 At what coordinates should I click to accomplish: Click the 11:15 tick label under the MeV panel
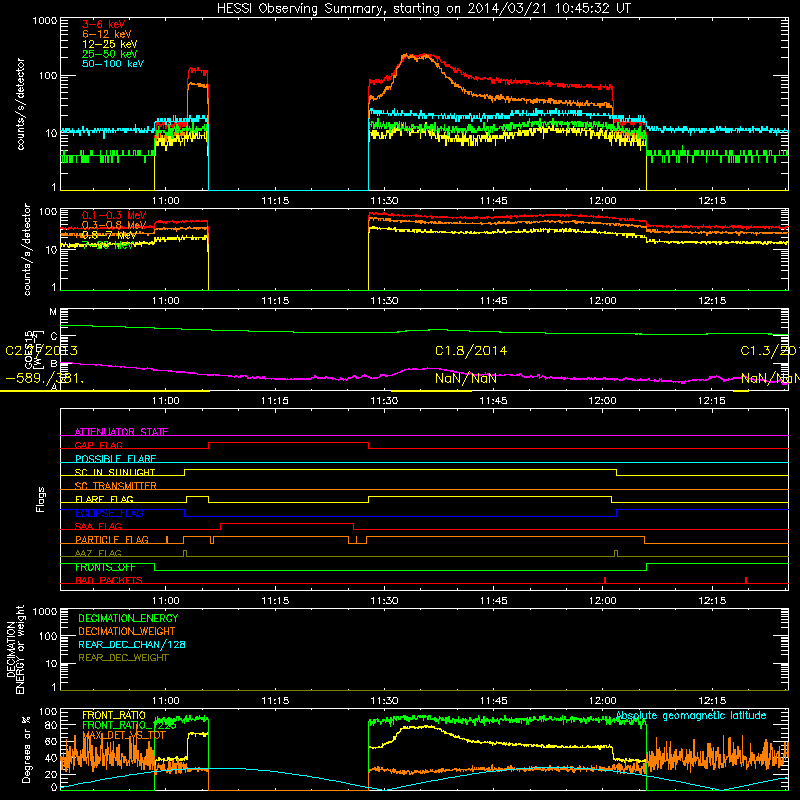pyautogui.click(x=275, y=300)
